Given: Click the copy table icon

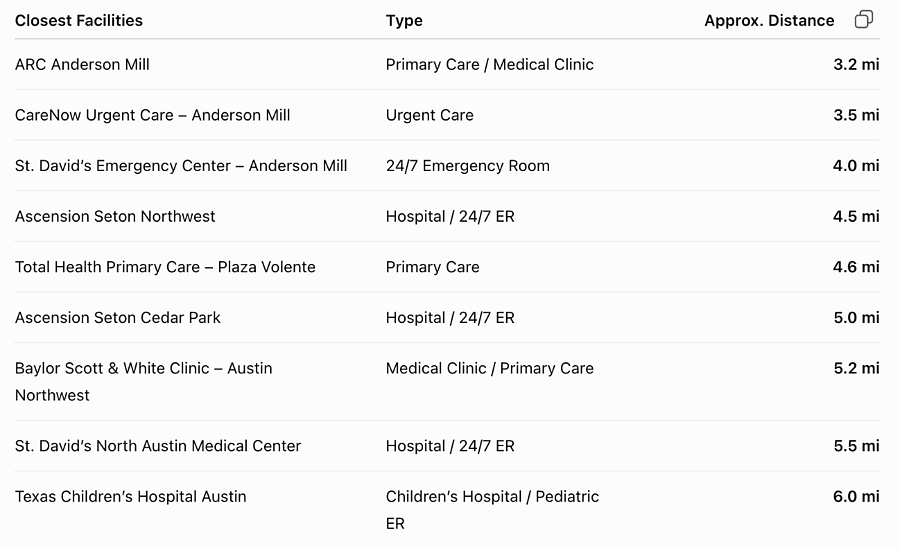Looking at the screenshot, I should [864, 20].
